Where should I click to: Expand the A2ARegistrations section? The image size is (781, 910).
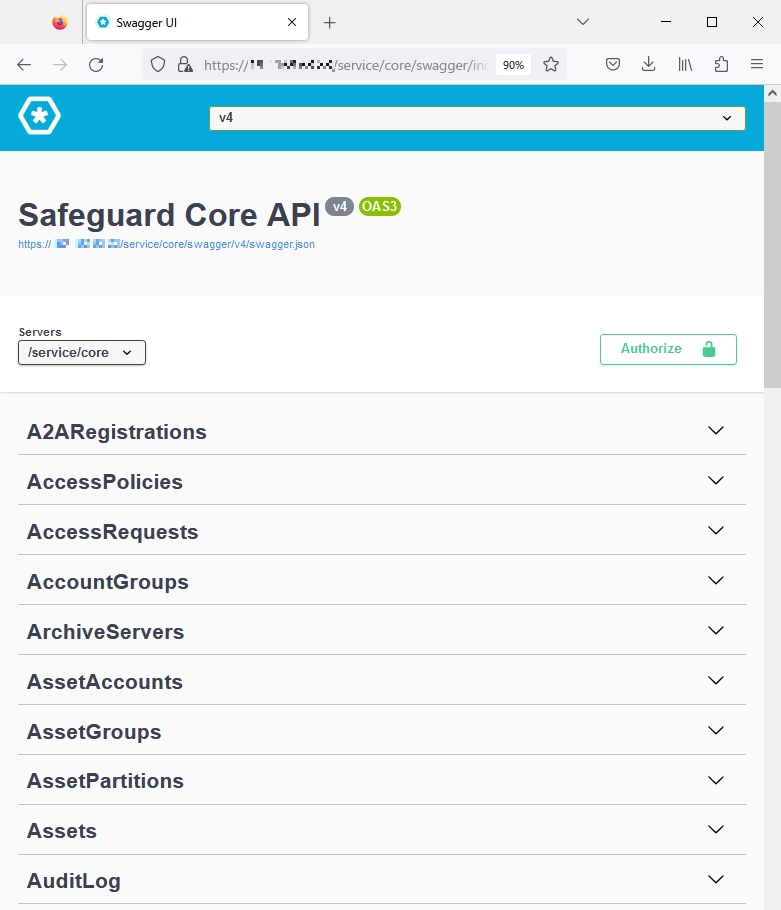tap(382, 432)
